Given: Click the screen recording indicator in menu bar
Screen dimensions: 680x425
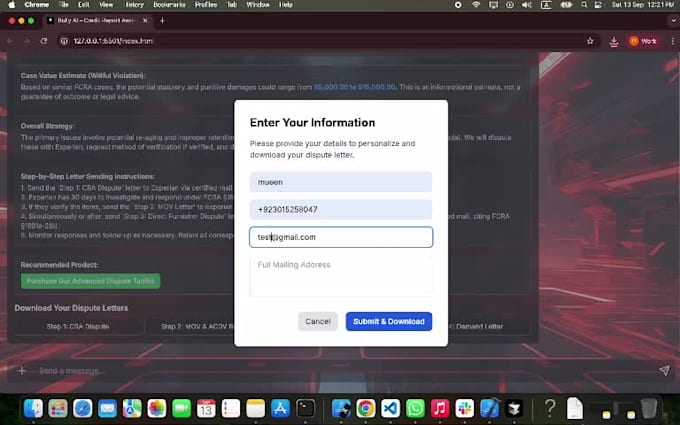Looking at the screenshot, I should [458, 5].
